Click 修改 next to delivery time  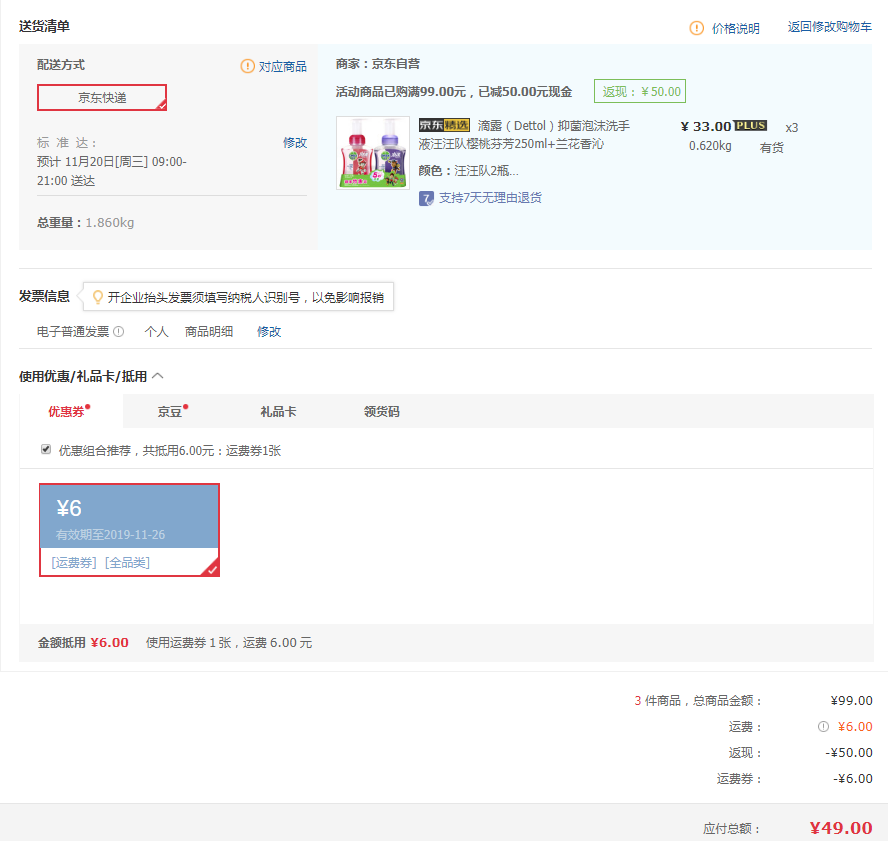pos(295,143)
